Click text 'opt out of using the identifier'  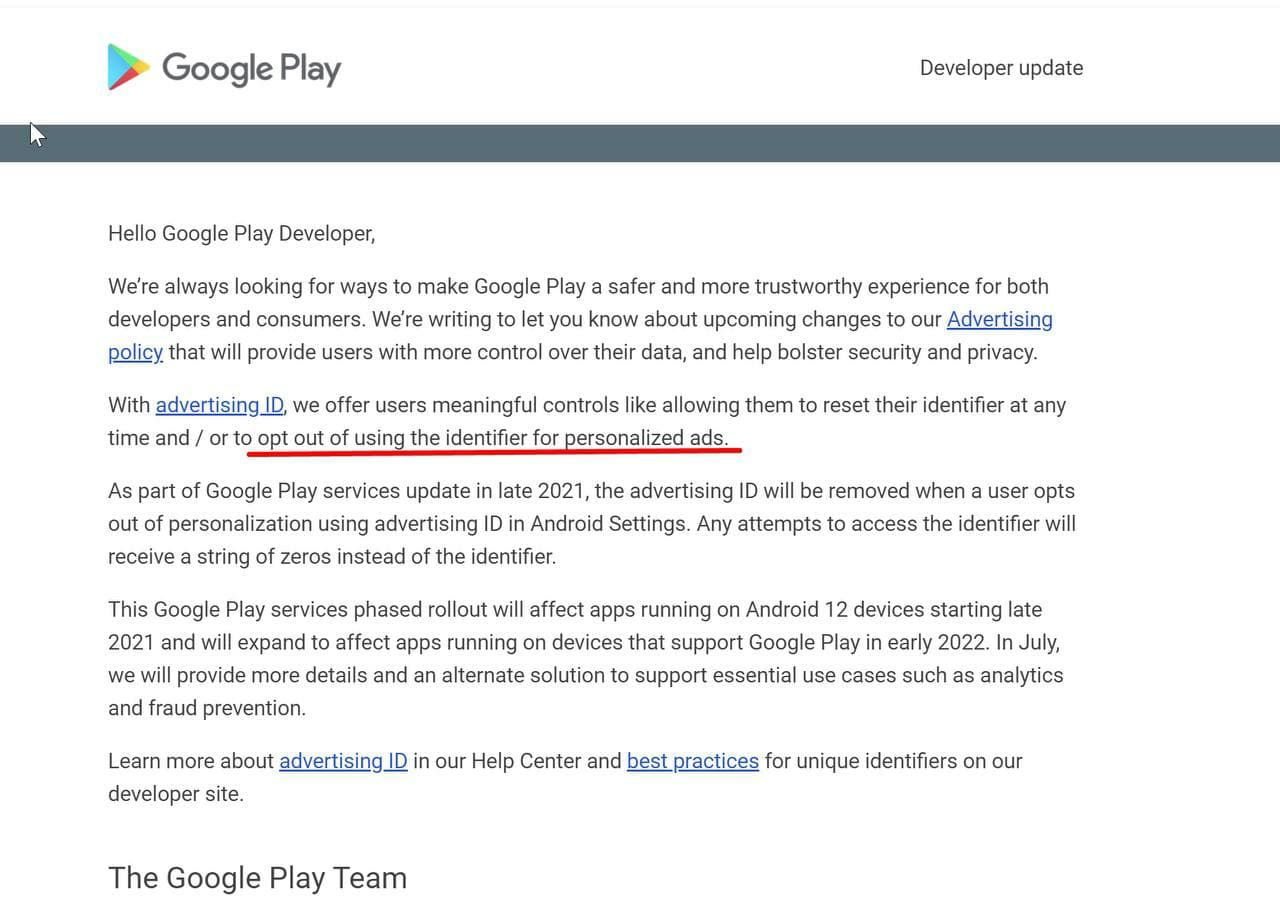pos(393,438)
